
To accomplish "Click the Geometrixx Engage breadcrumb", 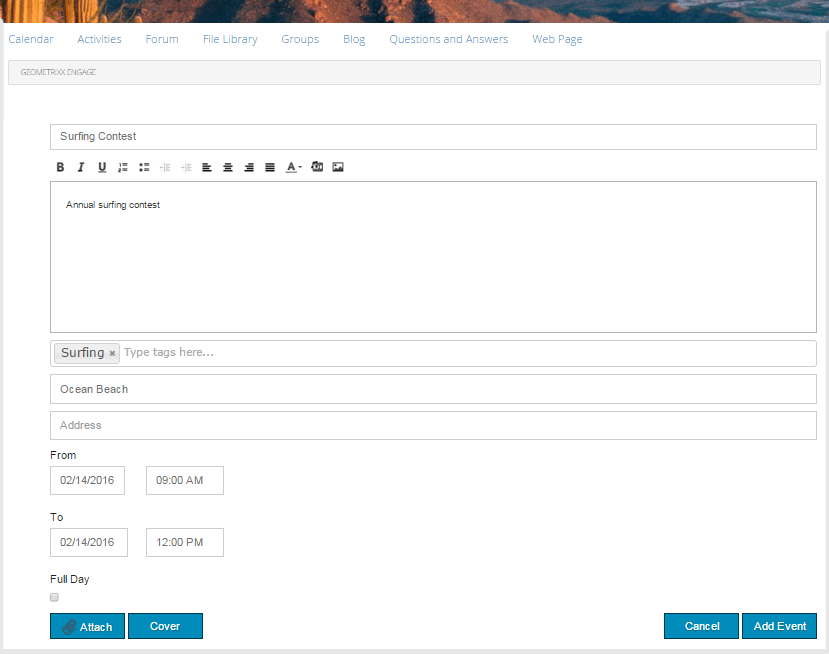I will point(58,72).
